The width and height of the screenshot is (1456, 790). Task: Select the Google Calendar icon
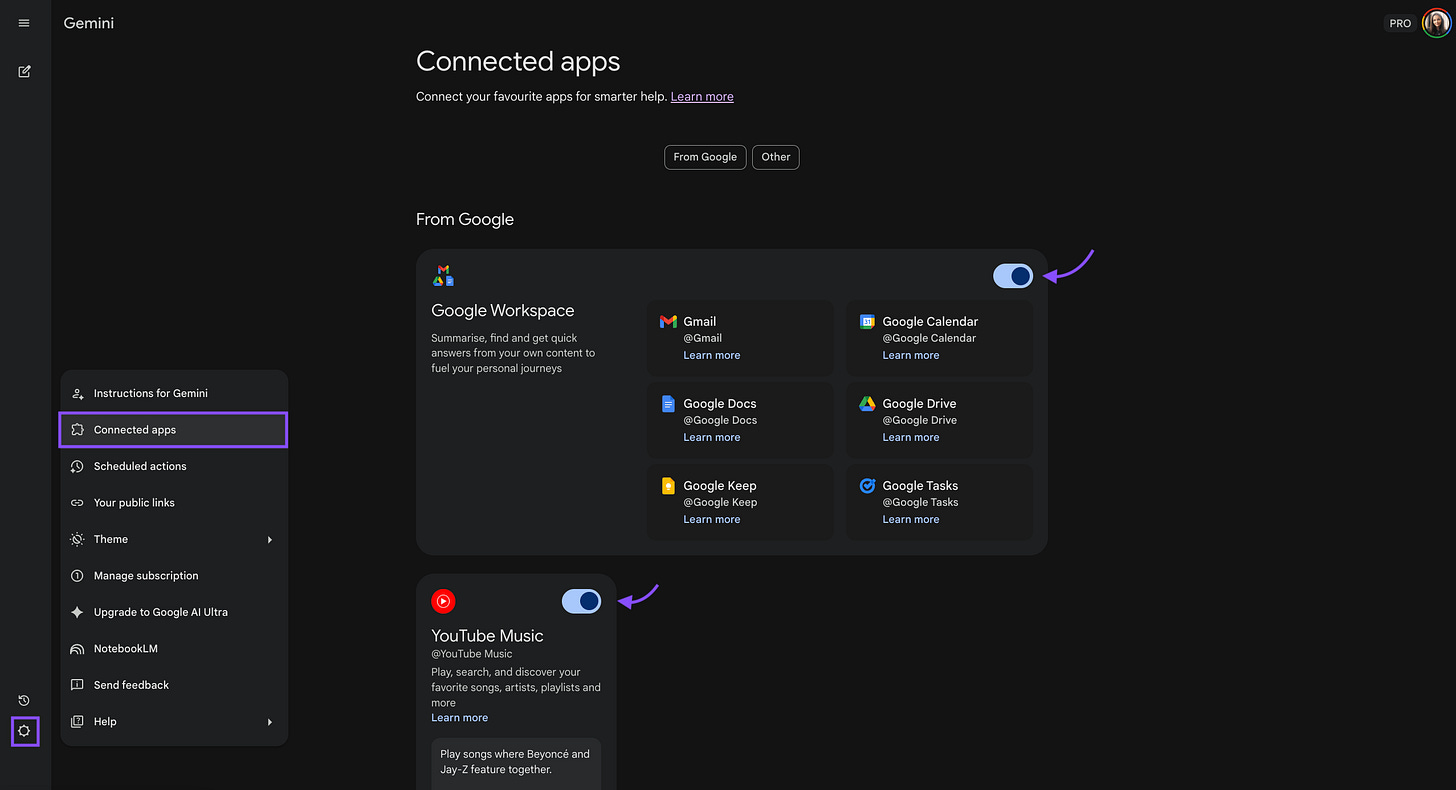click(866, 321)
